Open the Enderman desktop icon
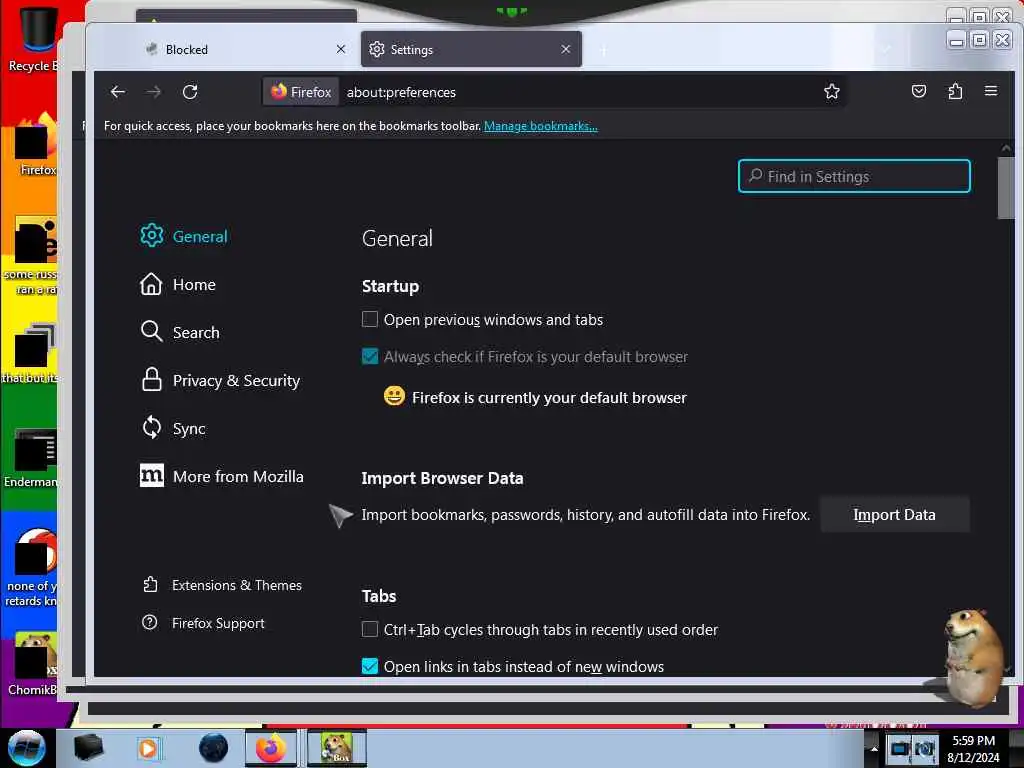Screen dimensions: 1024x768 click(33, 457)
